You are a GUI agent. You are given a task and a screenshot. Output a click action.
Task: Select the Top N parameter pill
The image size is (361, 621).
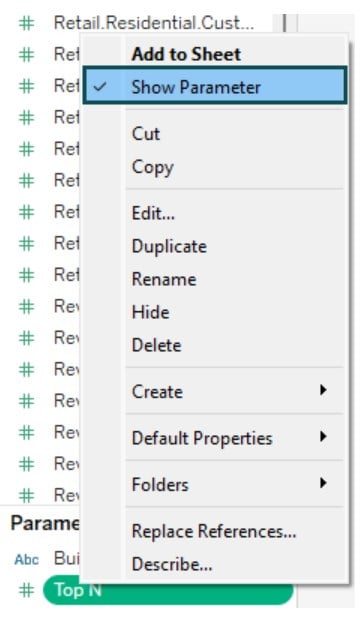click(x=168, y=590)
